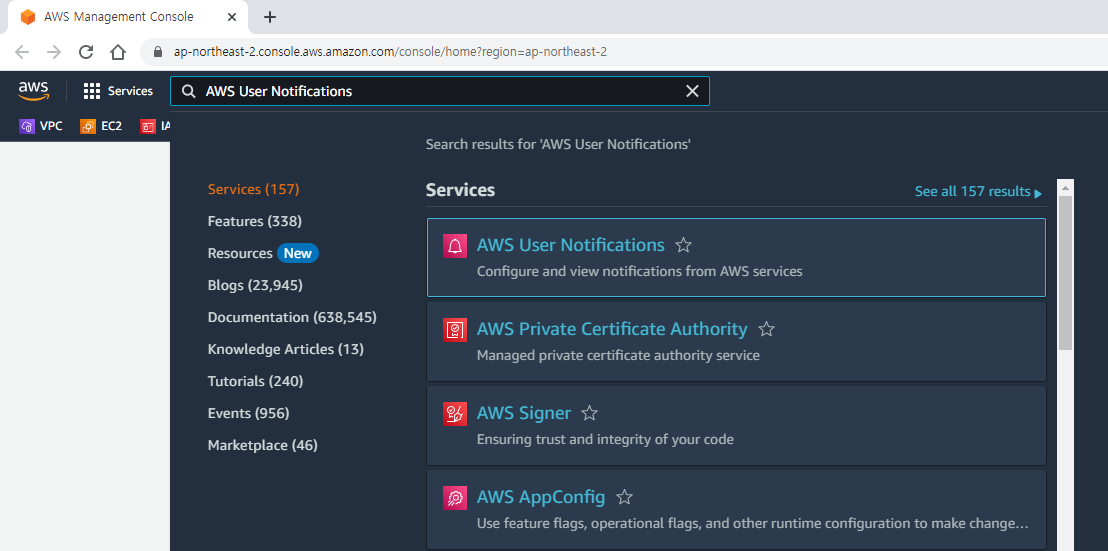1108x551 pixels.
Task: Click the AWS Private Certificate Authority icon
Action: tap(455, 330)
